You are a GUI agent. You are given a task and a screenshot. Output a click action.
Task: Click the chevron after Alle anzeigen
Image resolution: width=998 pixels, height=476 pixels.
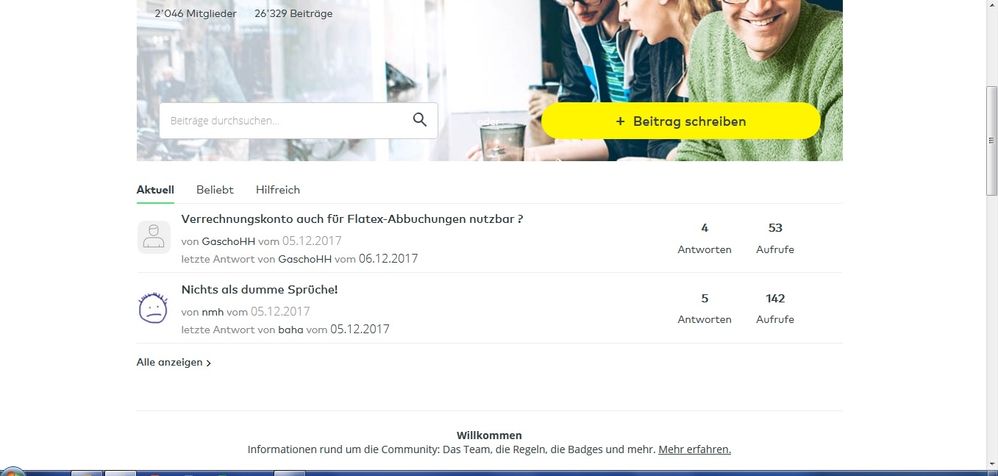pos(208,363)
